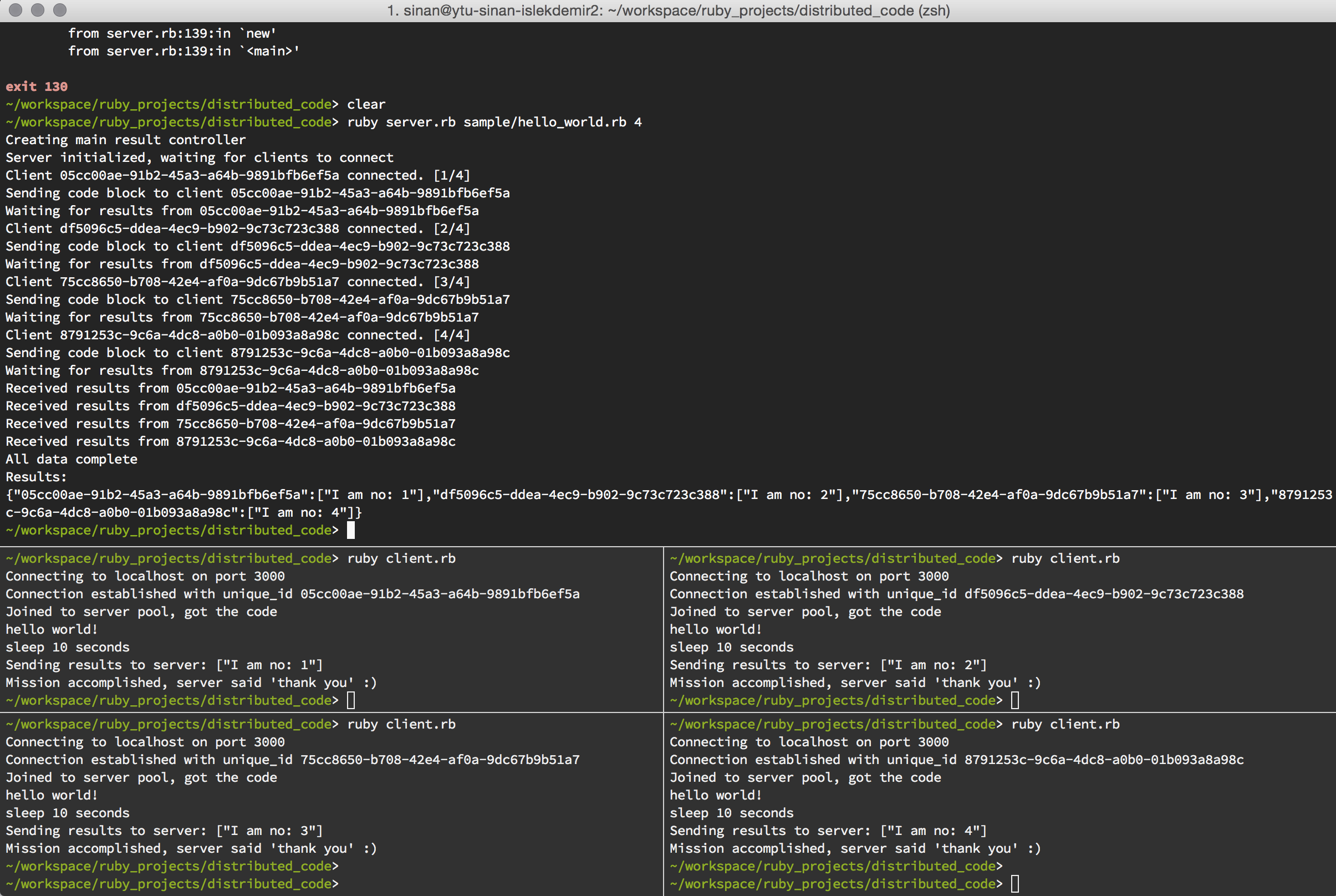Click 'Received results from df5096c5' line
The width and height of the screenshot is (1336, 896).
[x=231, y=406]
